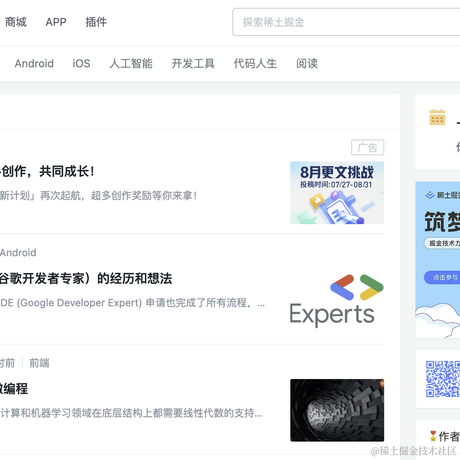Viewport: 460px width, 460px height.
Task: Open the 8月更文挑战 banner thumbnail
Action: pos(337,193)
